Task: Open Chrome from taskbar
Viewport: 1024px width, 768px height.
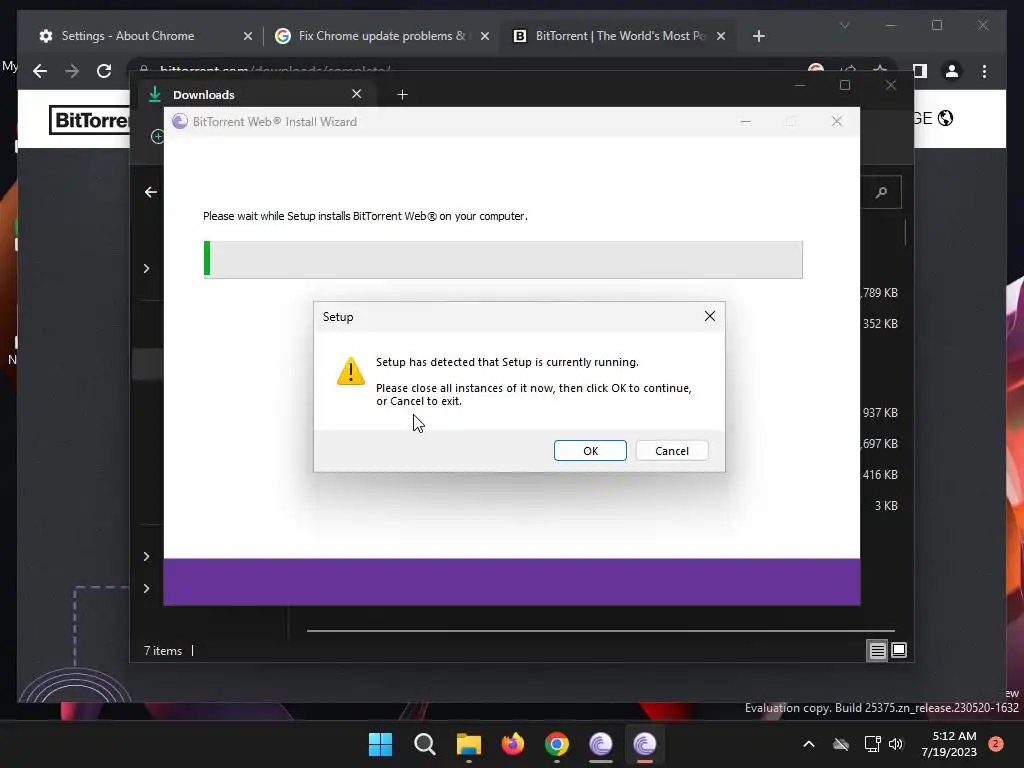Action: 556,744
